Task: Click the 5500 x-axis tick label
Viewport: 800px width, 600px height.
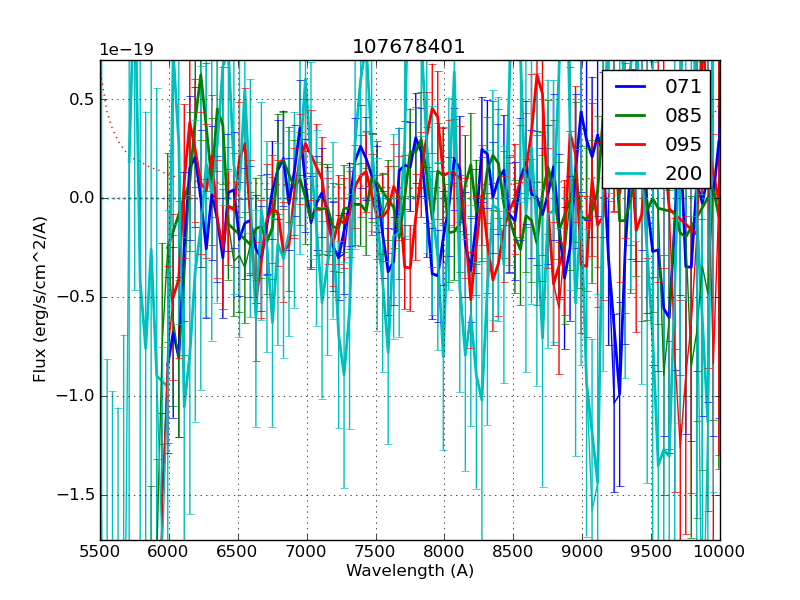Action: [x=100, y=551]
